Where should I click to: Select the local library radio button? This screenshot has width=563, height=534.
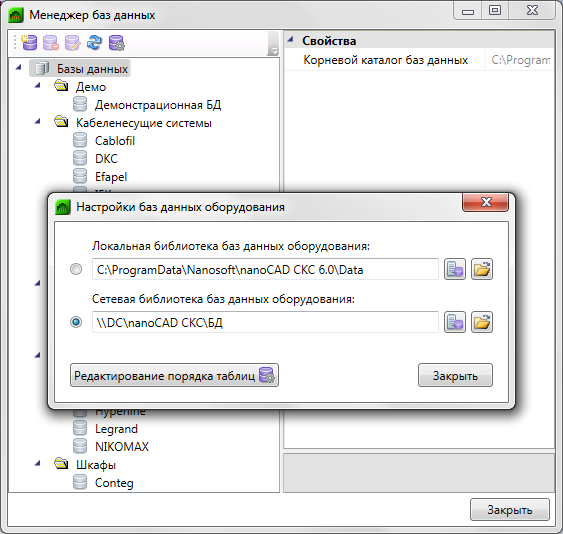[x=76, y=269]
